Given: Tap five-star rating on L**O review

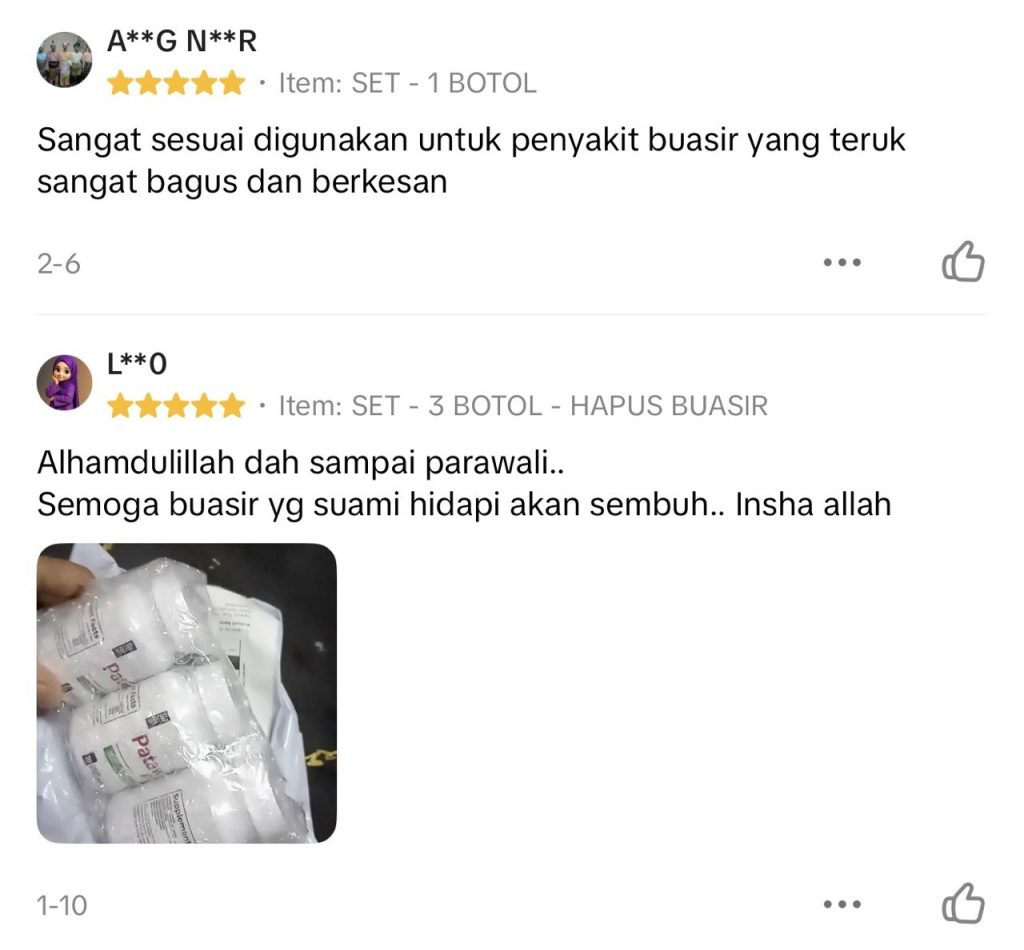Looking at the screenshot, I should 176,406.
